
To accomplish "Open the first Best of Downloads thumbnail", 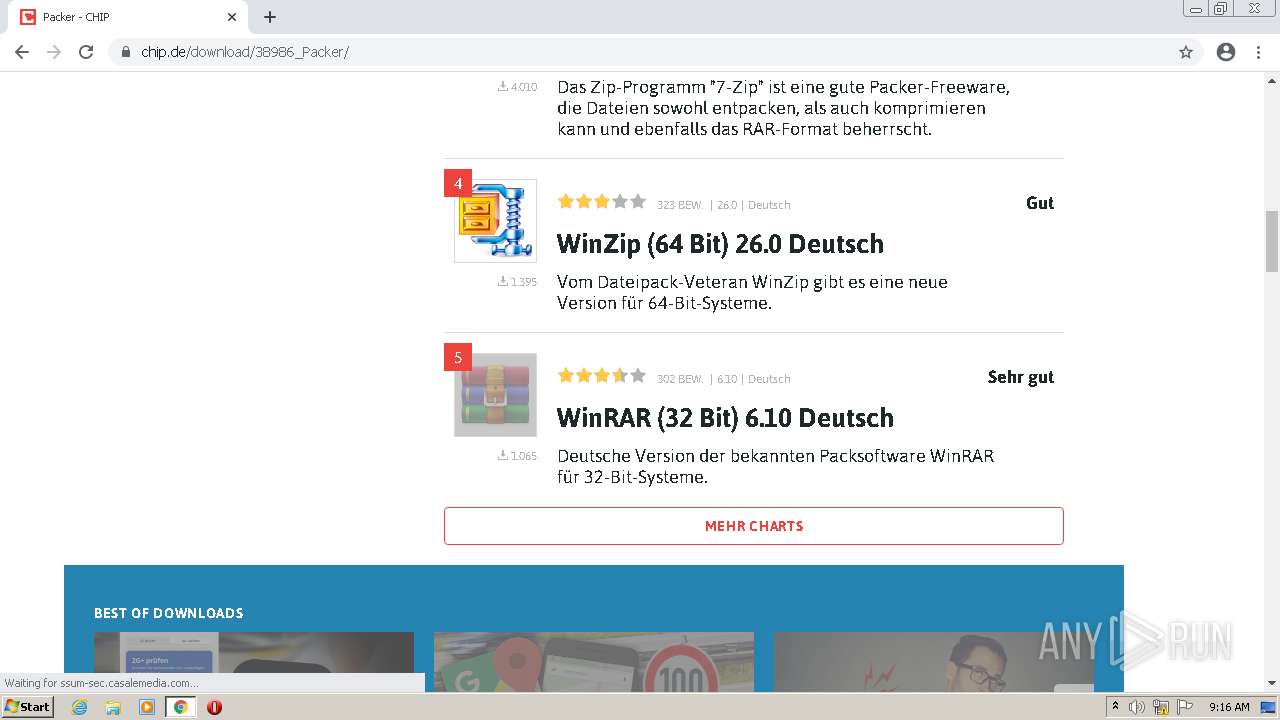I will coord(254,661).
